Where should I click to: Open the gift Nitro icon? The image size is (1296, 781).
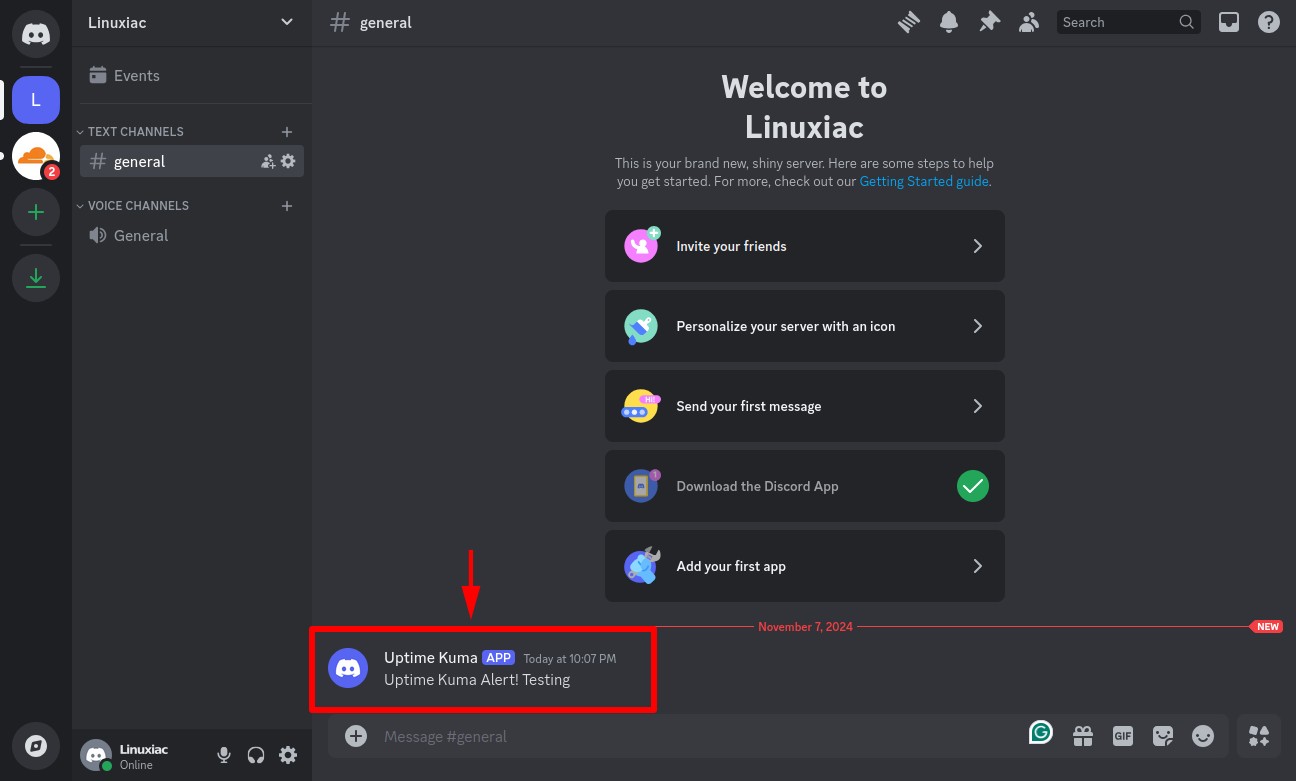[1083, 736]
